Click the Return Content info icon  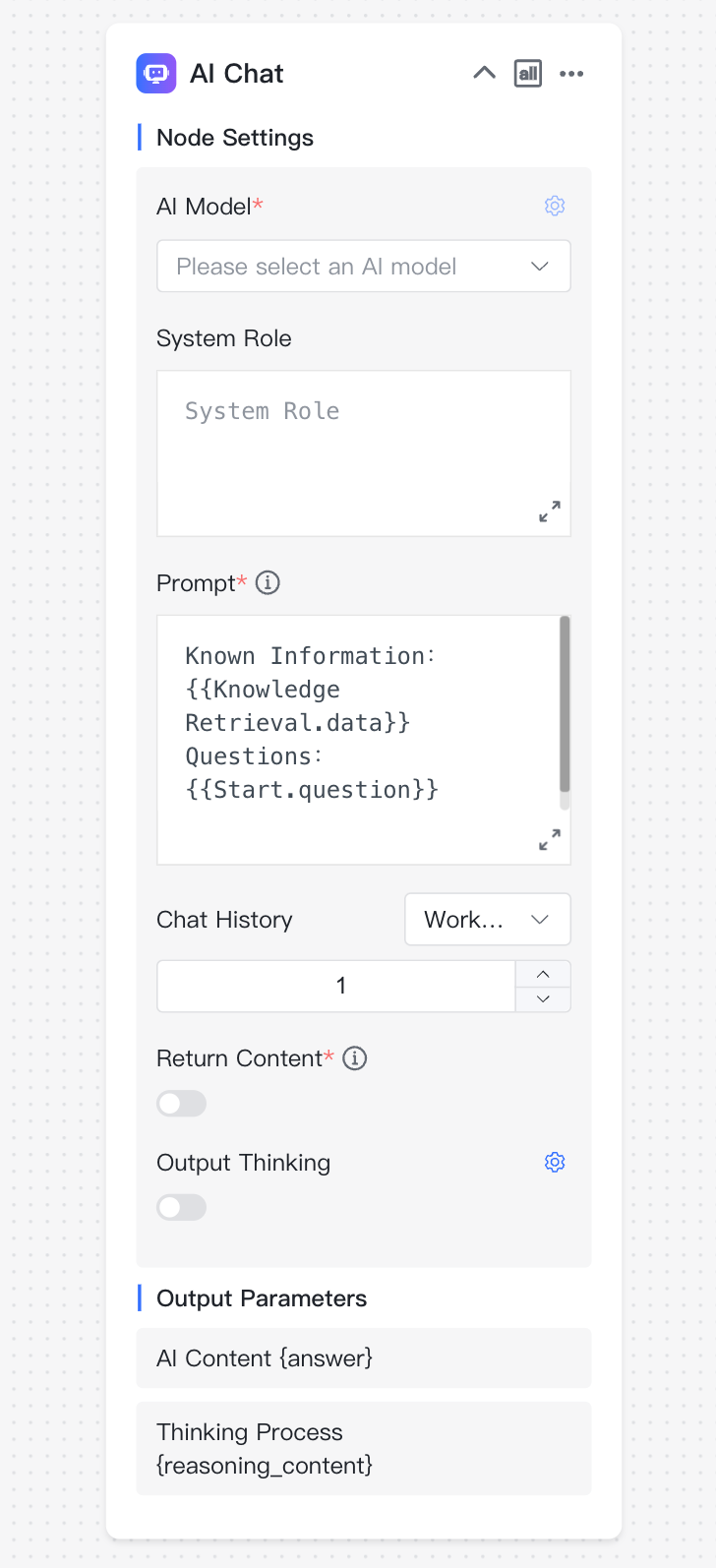[355, 1058]
